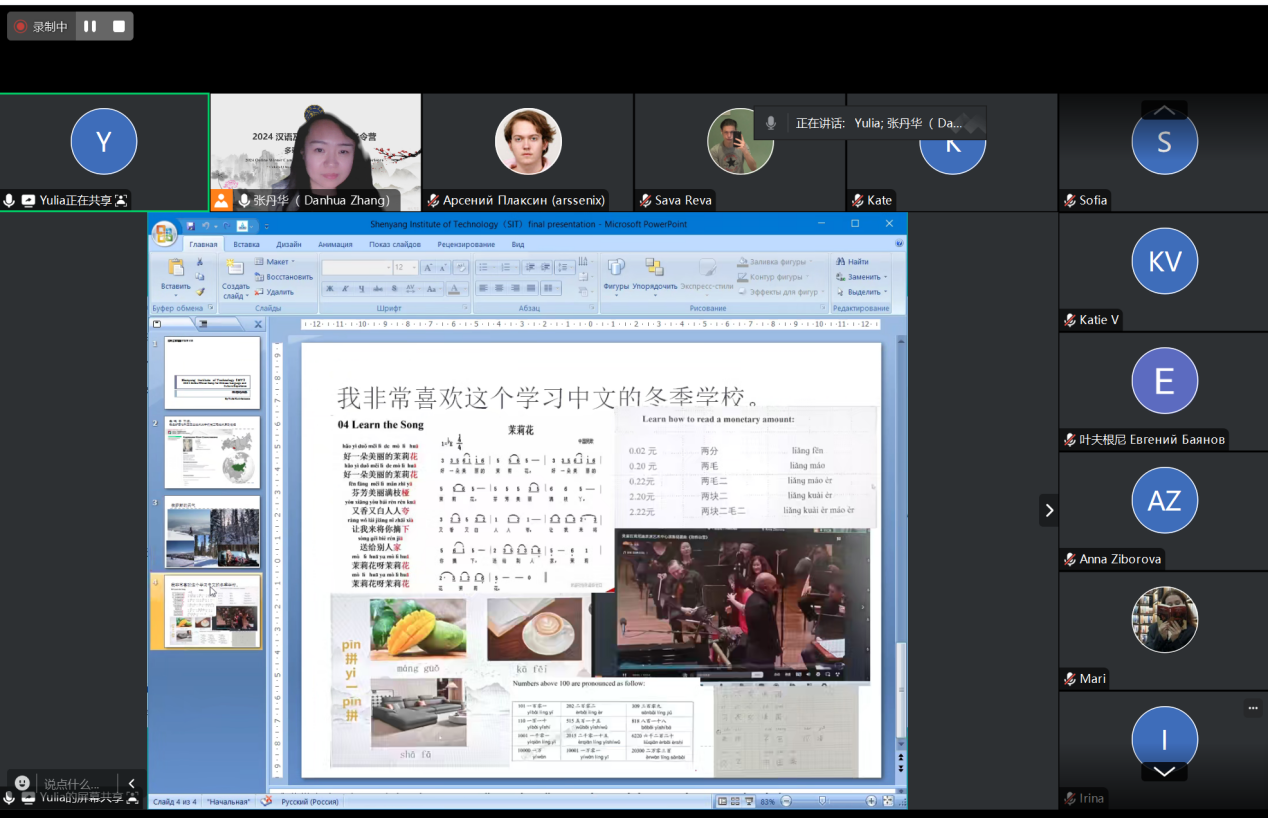The image size is (1268, 818).
Task: Expand the Заменить dropdown arrow
Action: point(886,277)
